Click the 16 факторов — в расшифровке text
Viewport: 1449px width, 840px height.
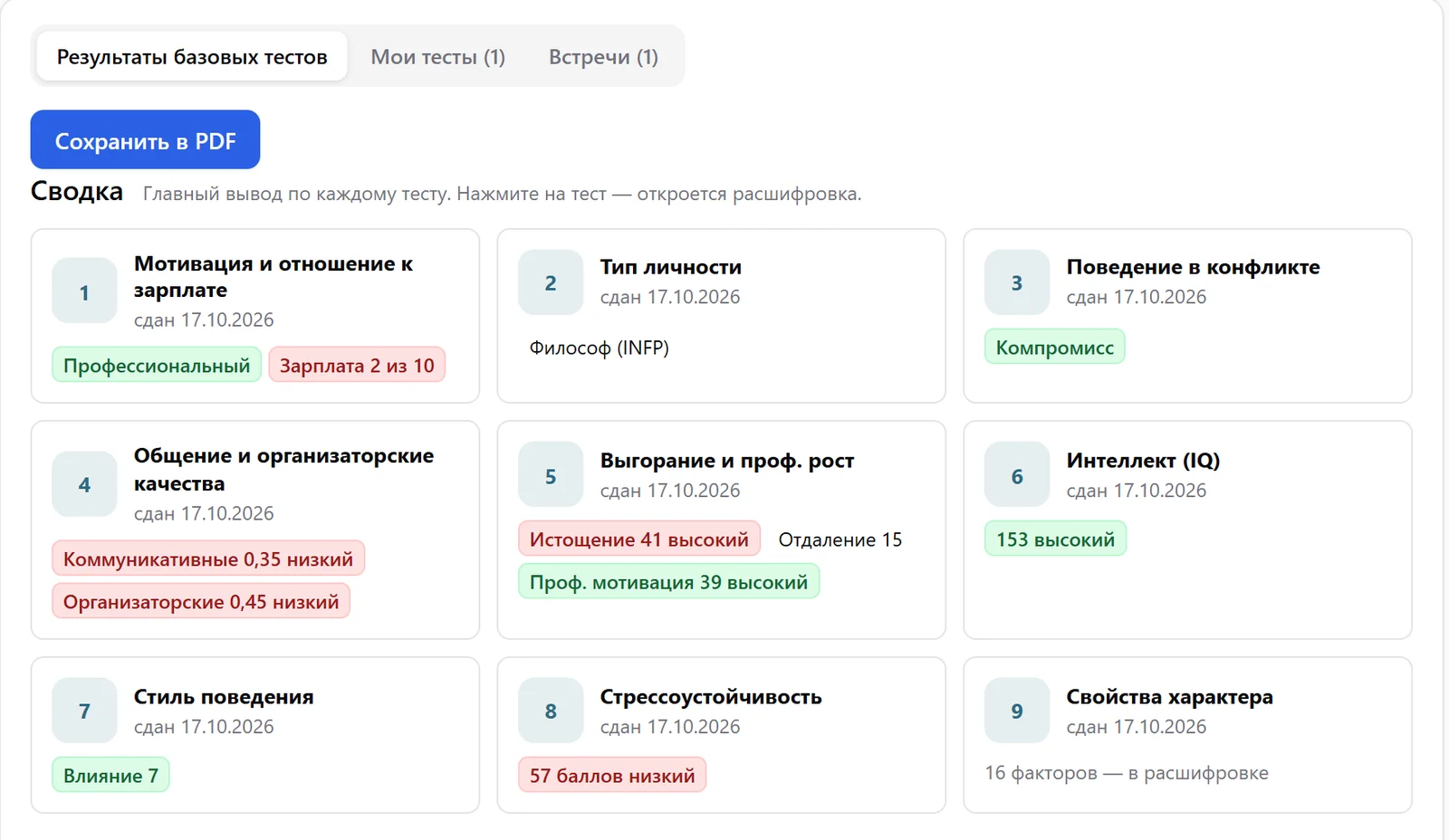pyautogui.click(x=1127, y=773)
